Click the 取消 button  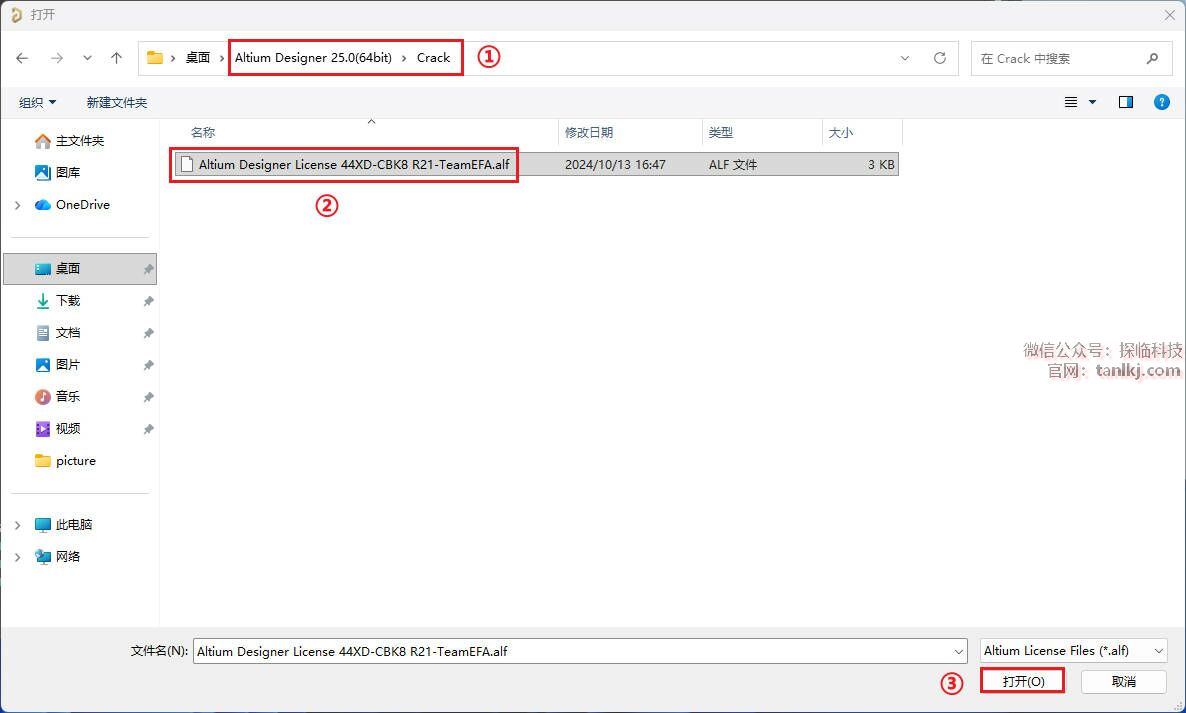[1123, 681]
